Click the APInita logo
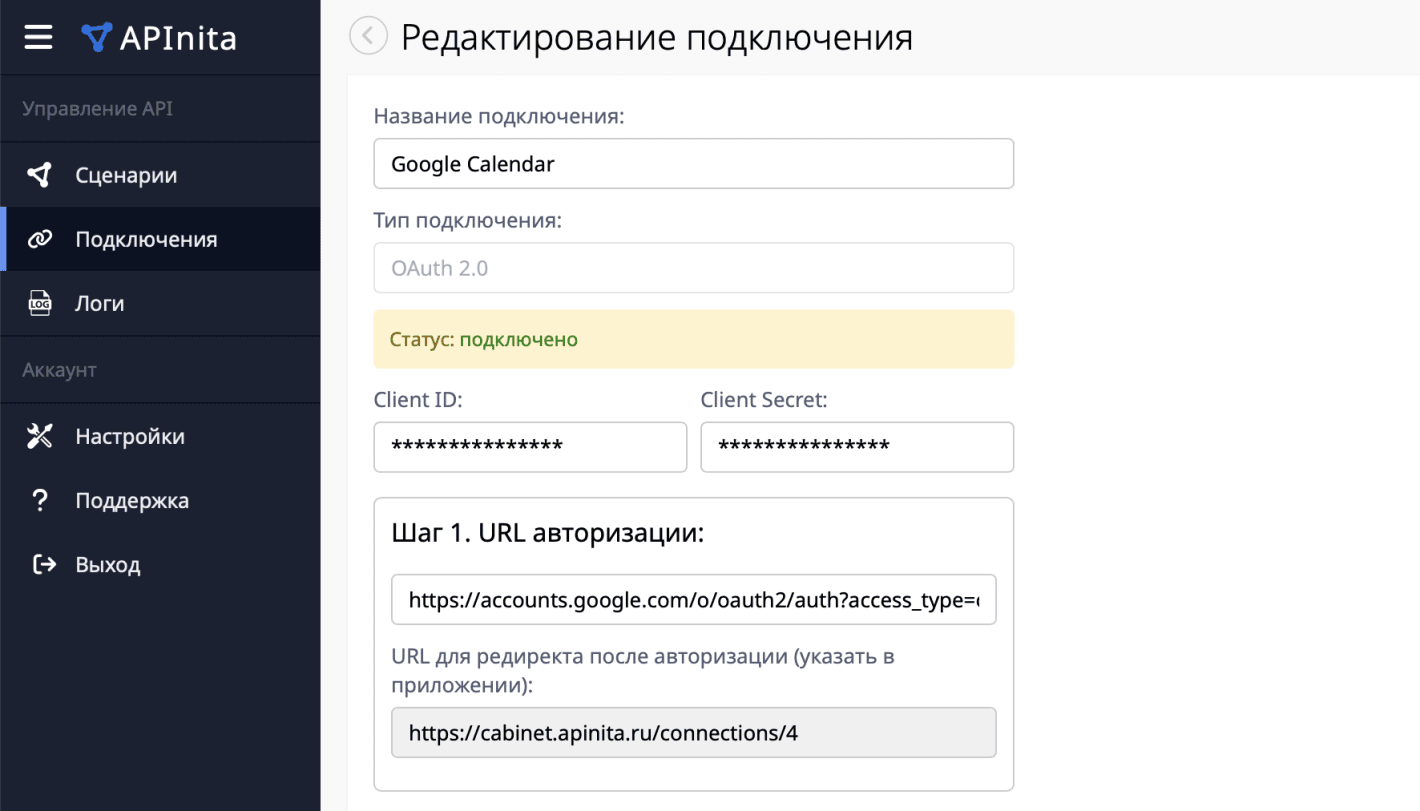The height and width of the screenshot is (811, 1420). 158,36
